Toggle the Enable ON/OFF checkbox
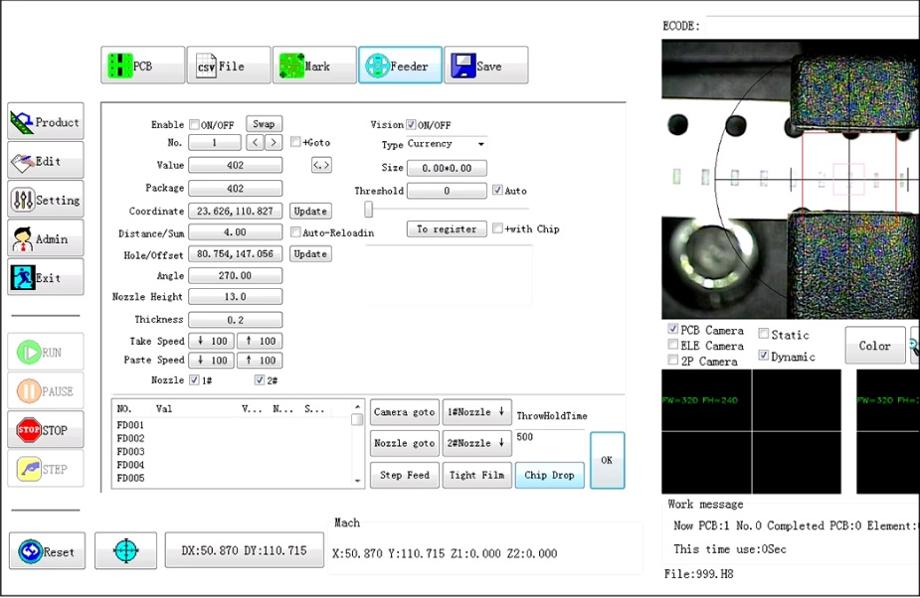The image size is (920, 598). [194, 125]
